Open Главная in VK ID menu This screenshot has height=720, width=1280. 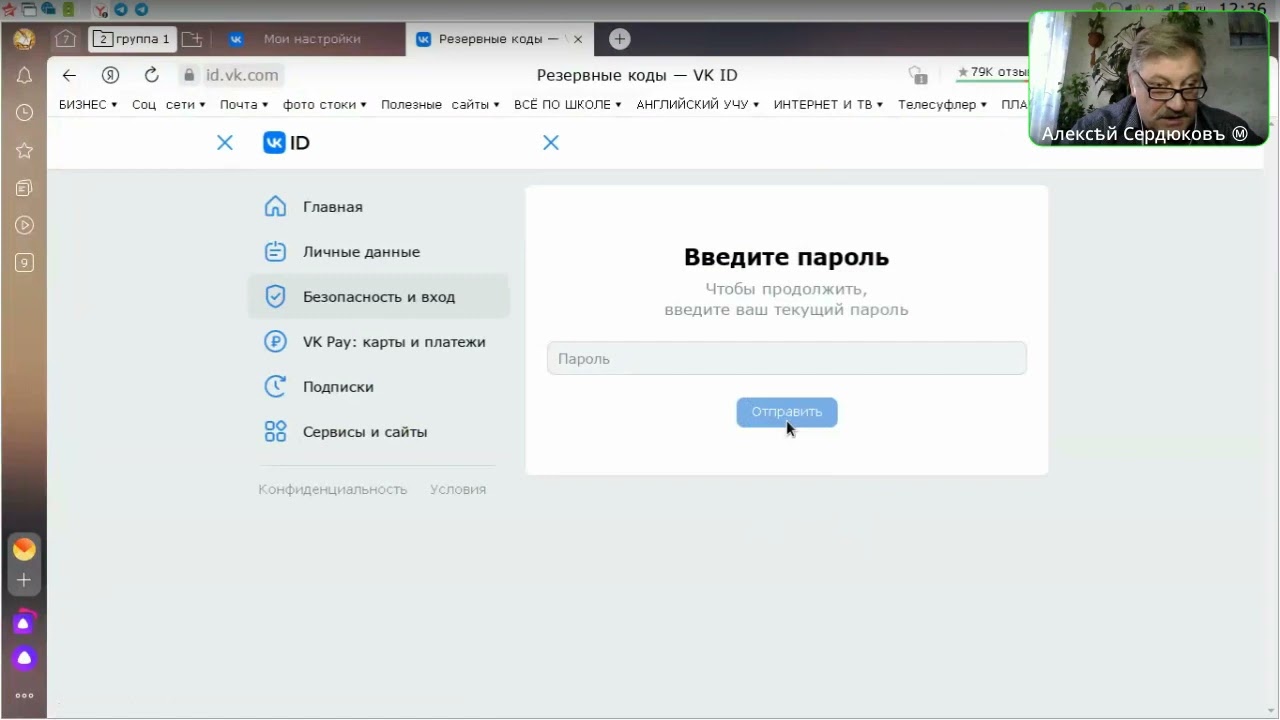coord(379,207)
